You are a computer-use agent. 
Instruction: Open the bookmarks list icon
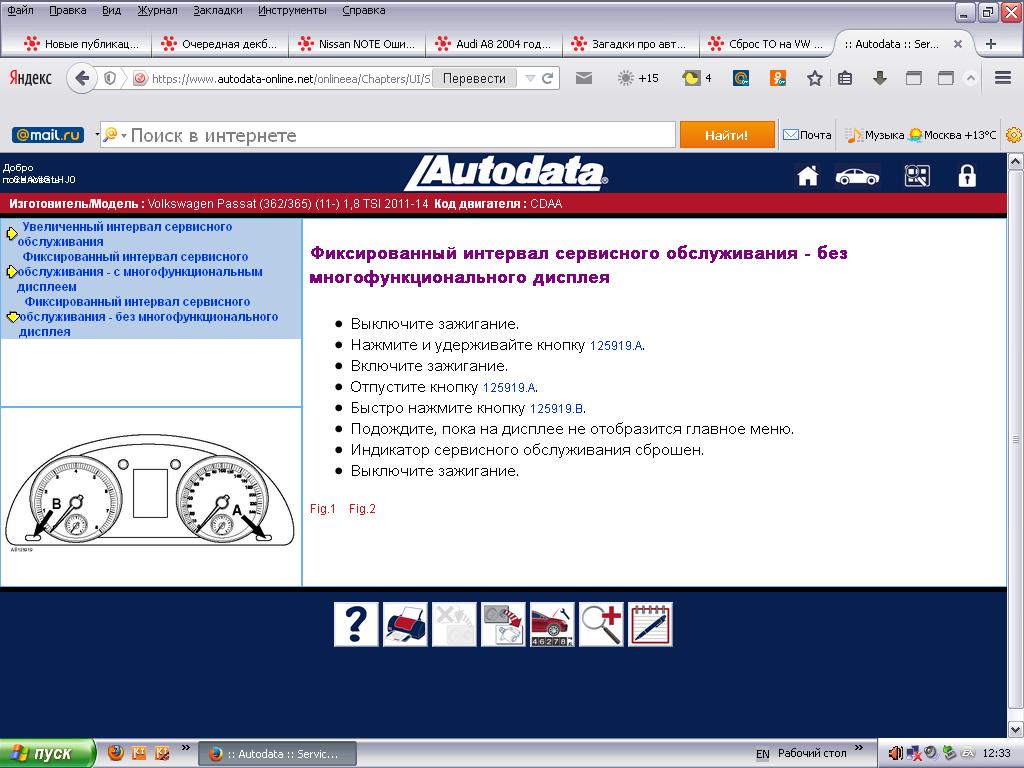845,78
